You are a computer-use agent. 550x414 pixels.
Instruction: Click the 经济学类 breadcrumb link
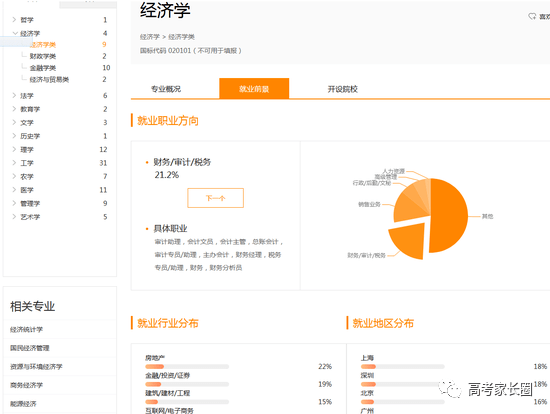coord(181,37)
